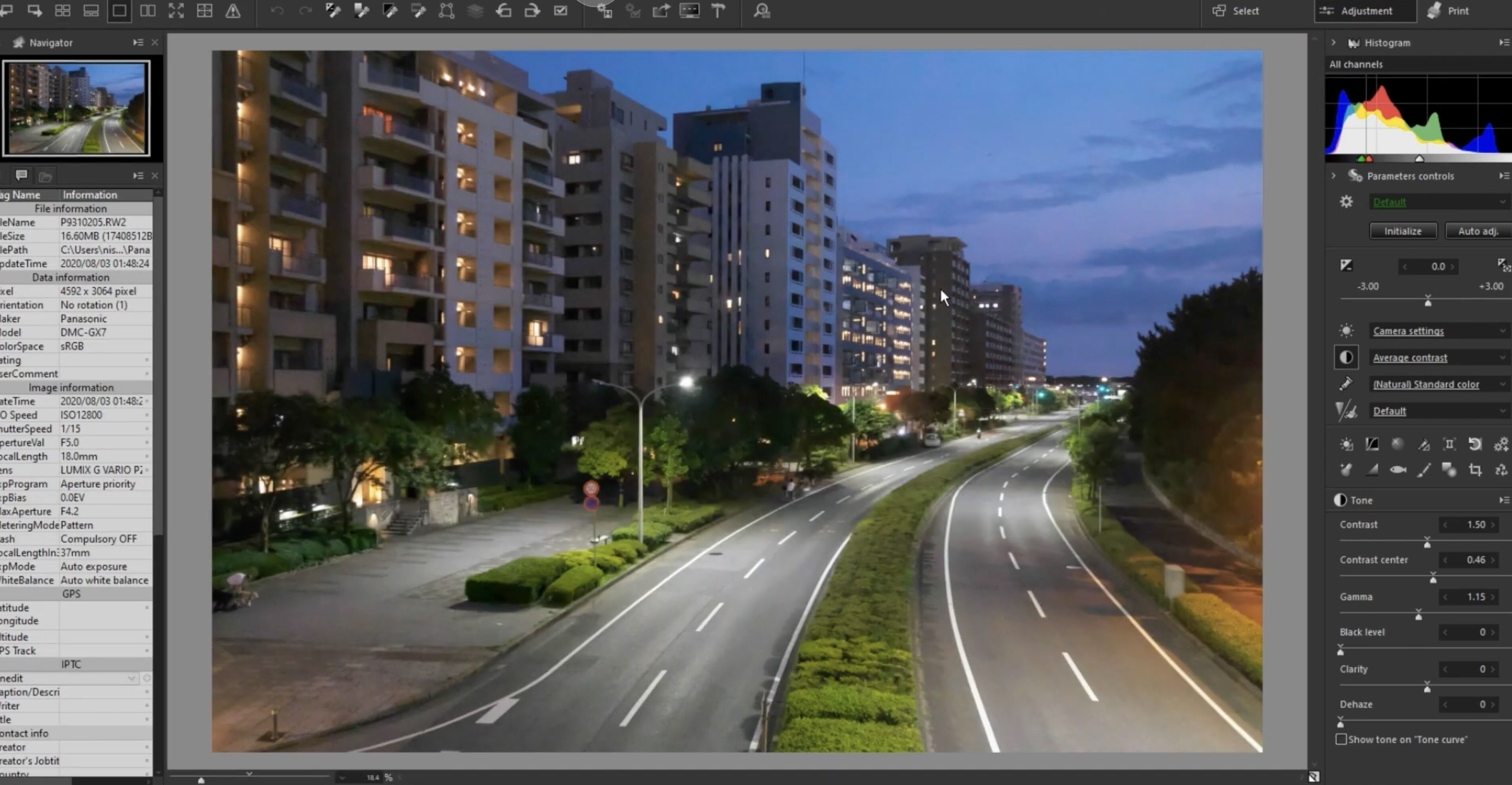The height and width of the screenshot is (785, 1512).
Task: Click the fullscreen preview arrows icon
Action: [176, 11]
